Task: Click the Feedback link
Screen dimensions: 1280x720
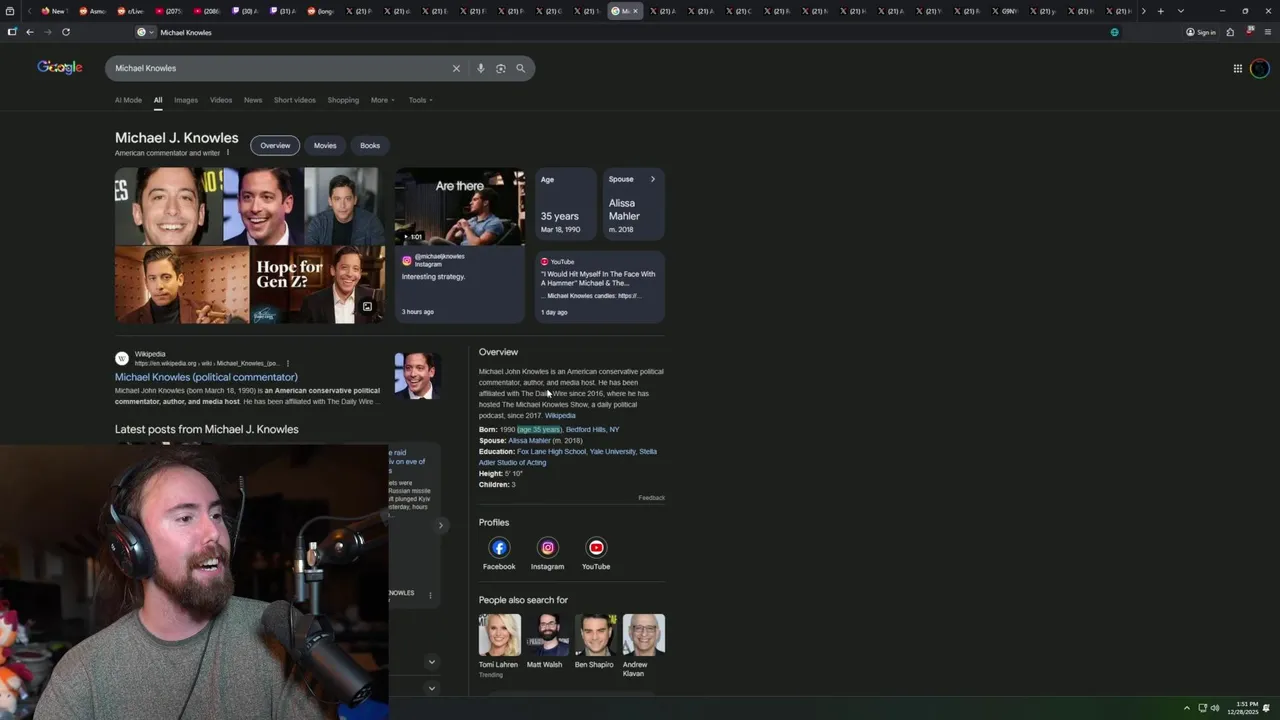Action: [652, 498]
